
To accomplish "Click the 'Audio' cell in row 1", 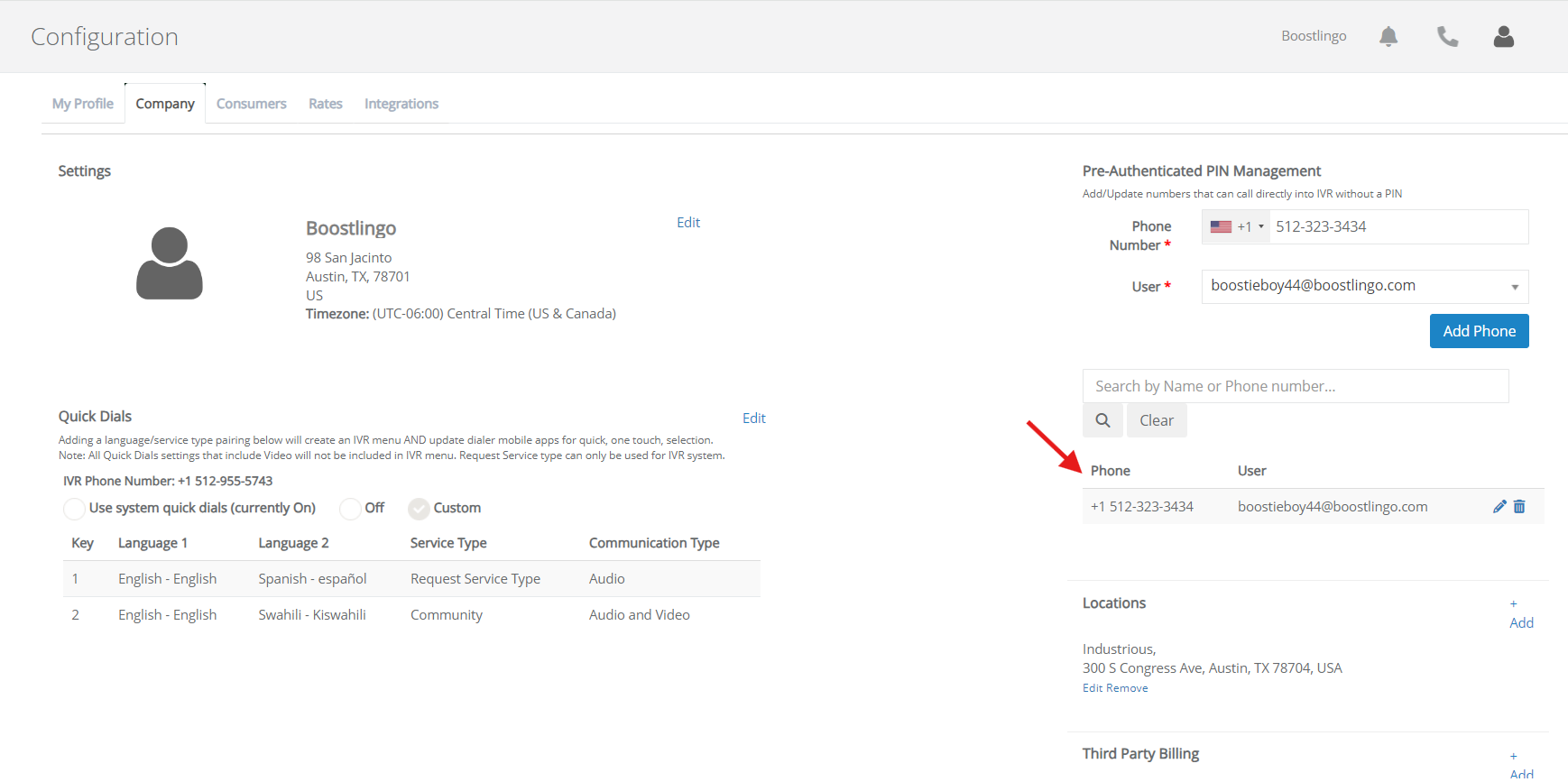I will (x=607, y=579).
